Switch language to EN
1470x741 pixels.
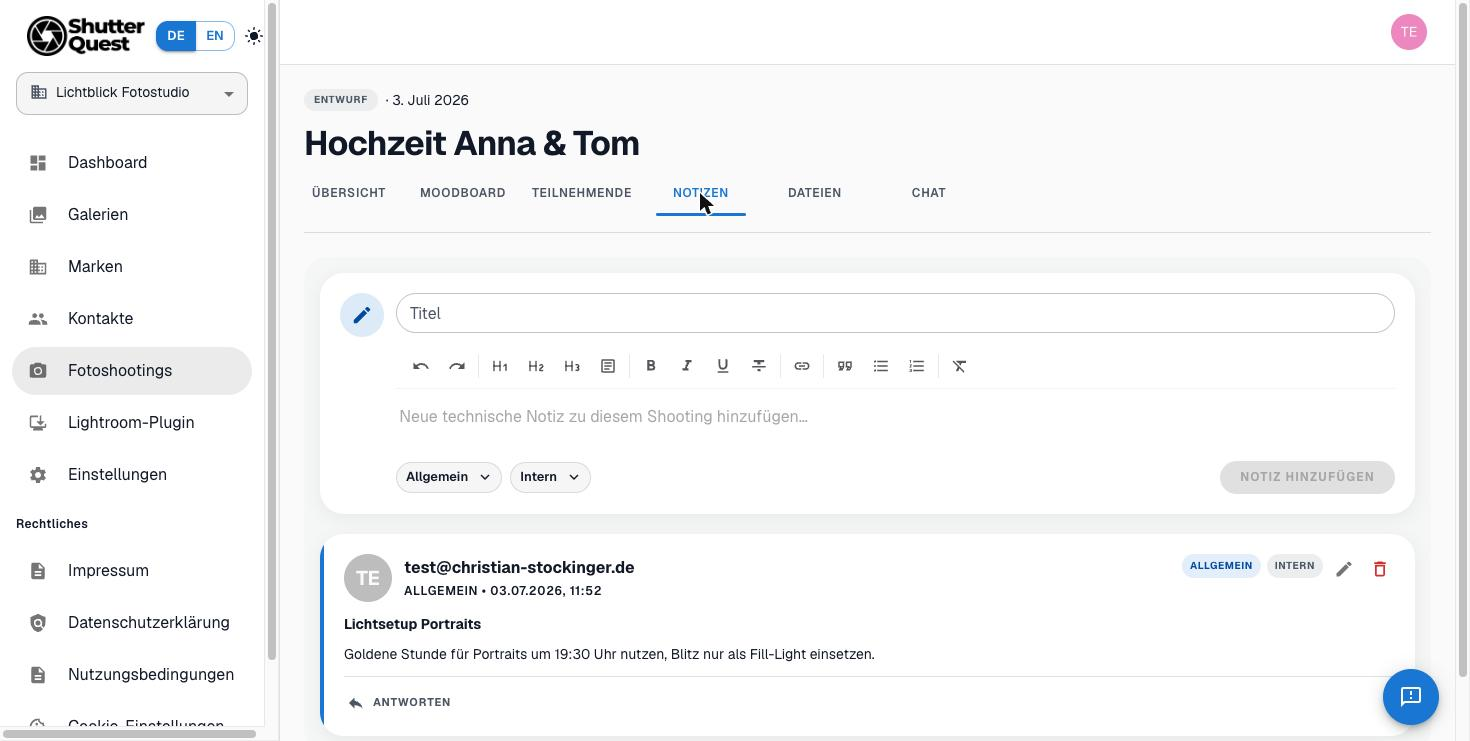tap(215, 36)
